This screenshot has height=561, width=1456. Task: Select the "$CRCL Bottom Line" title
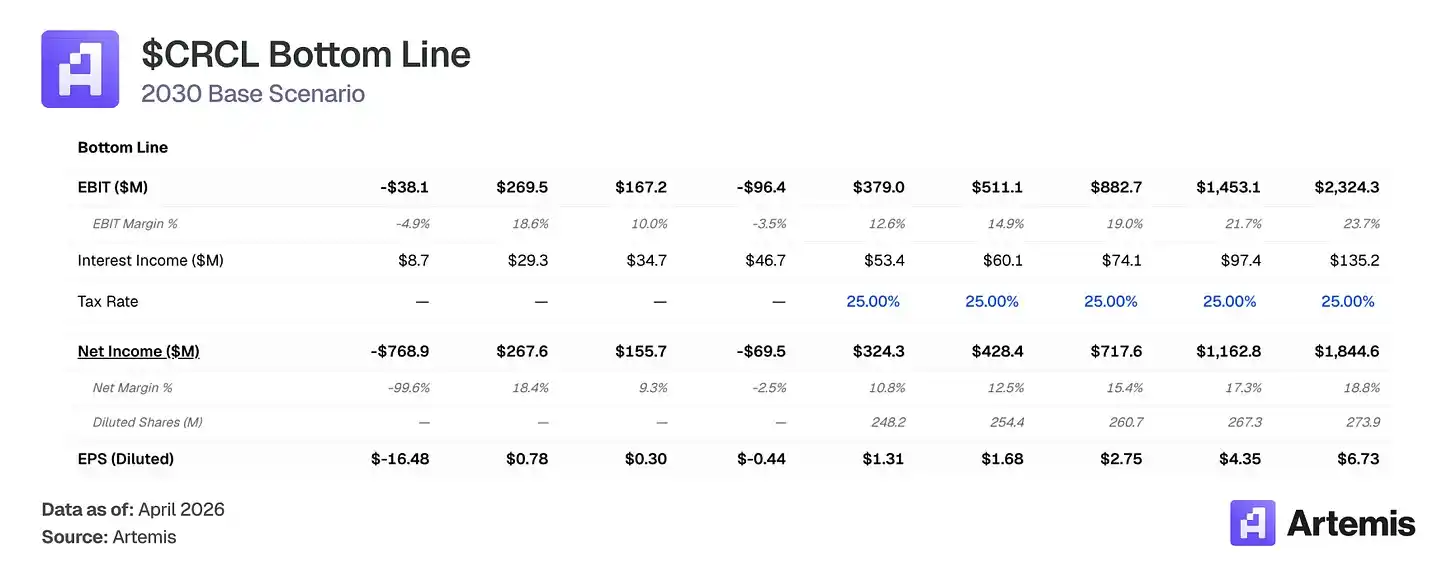306,54
